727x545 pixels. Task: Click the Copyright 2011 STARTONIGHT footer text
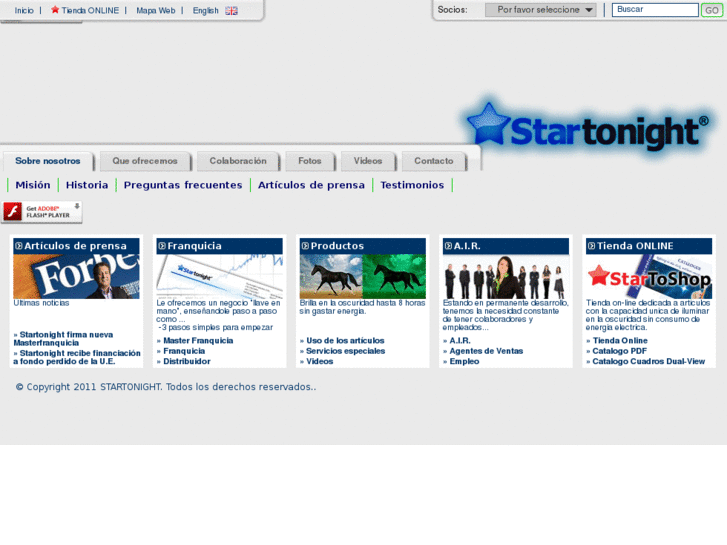(166, 387)
